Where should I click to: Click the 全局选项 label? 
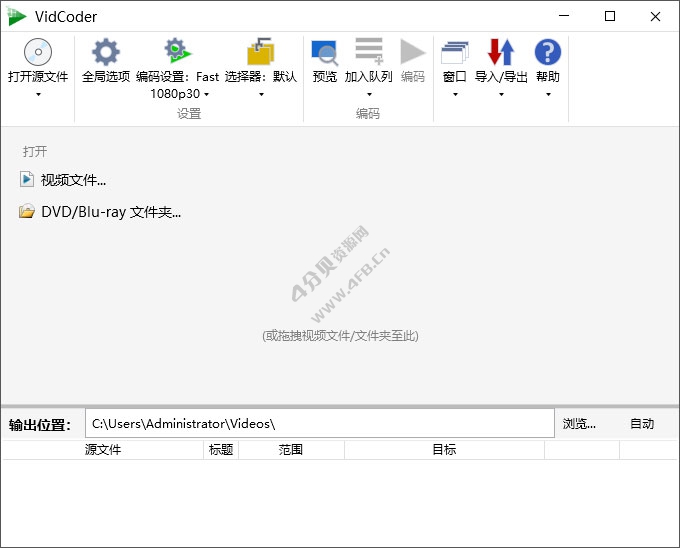(x=106, y=77)
